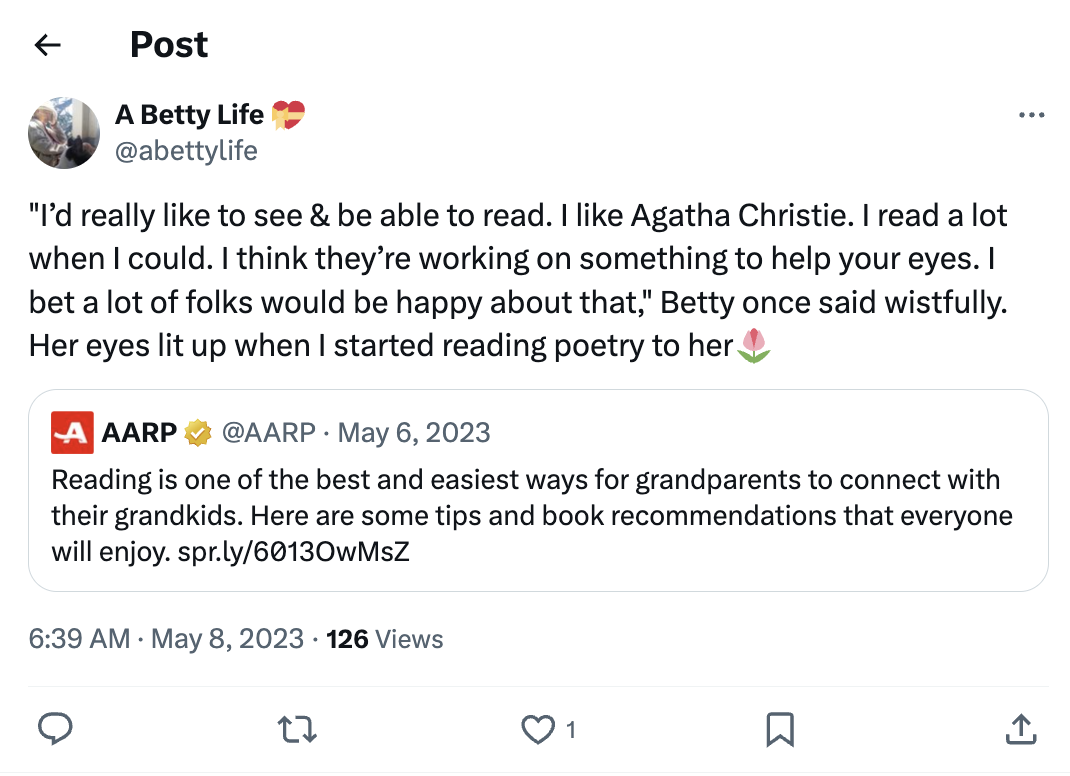Like the post by A Betty Life
Screen dimensions: 1070x776
pyautogui.click(x=537, y=729)
